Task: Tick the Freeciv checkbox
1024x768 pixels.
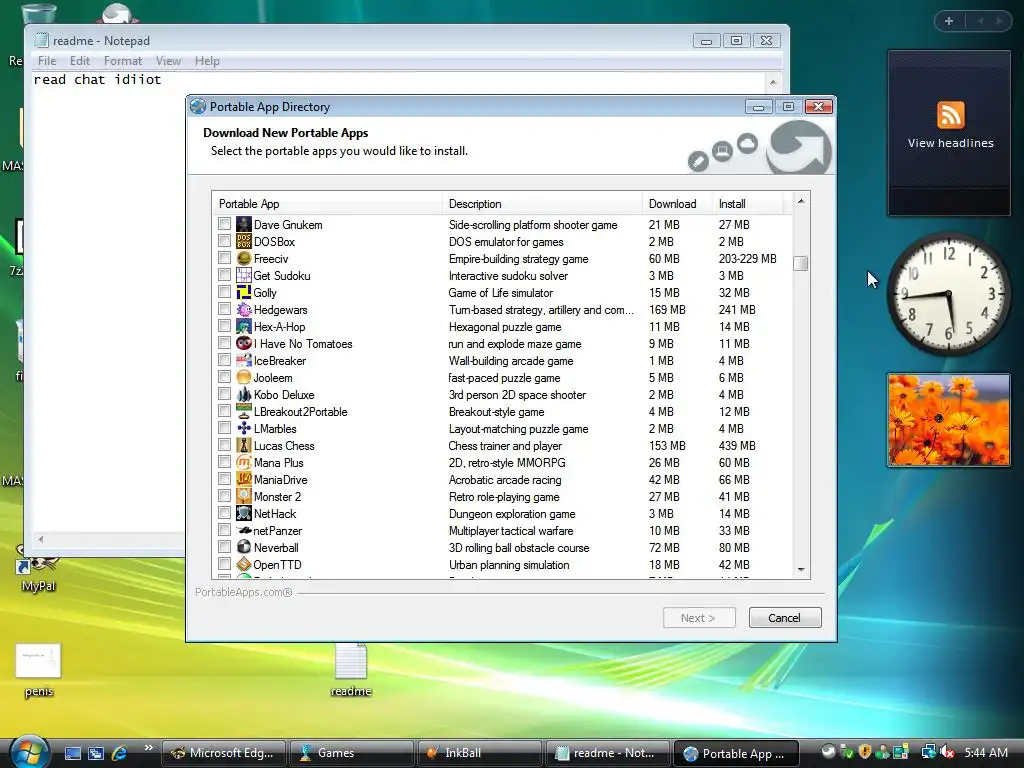Action: 225,258
